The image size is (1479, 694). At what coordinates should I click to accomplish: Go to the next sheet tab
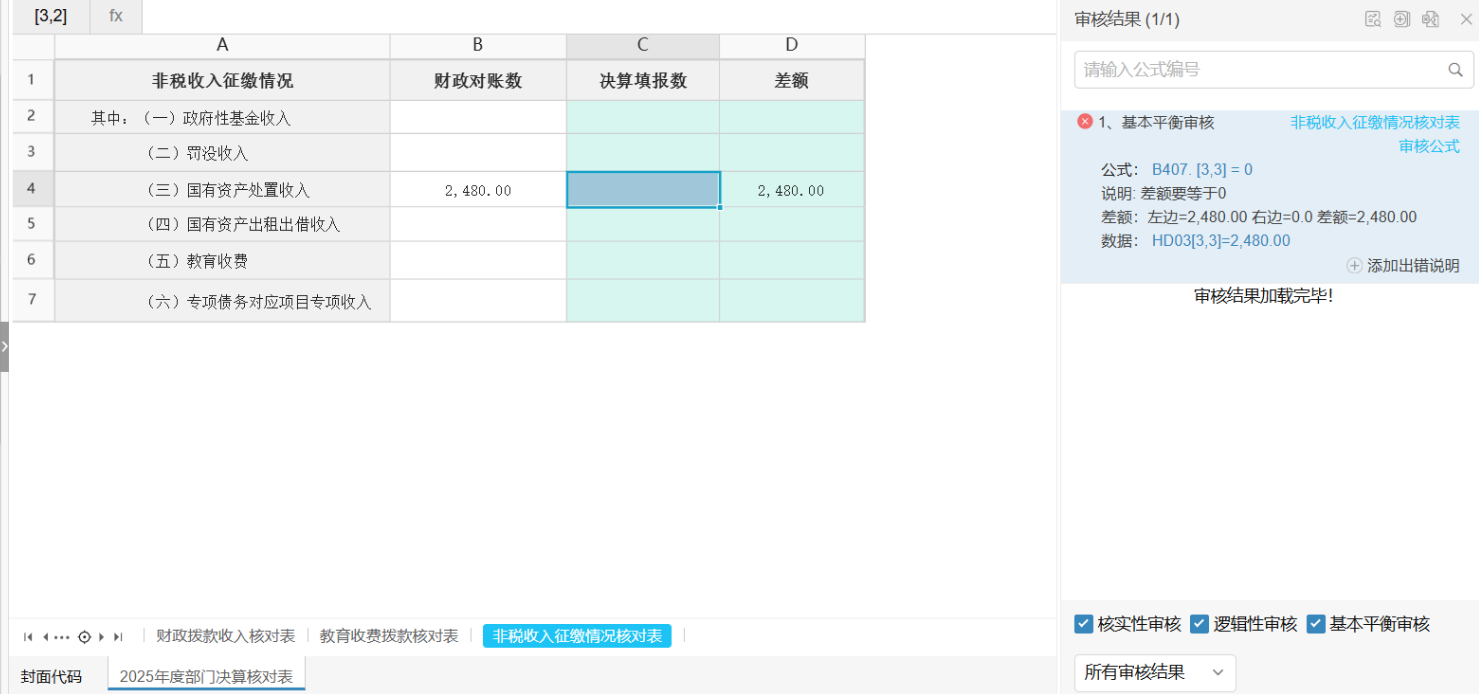click(102, 637)
